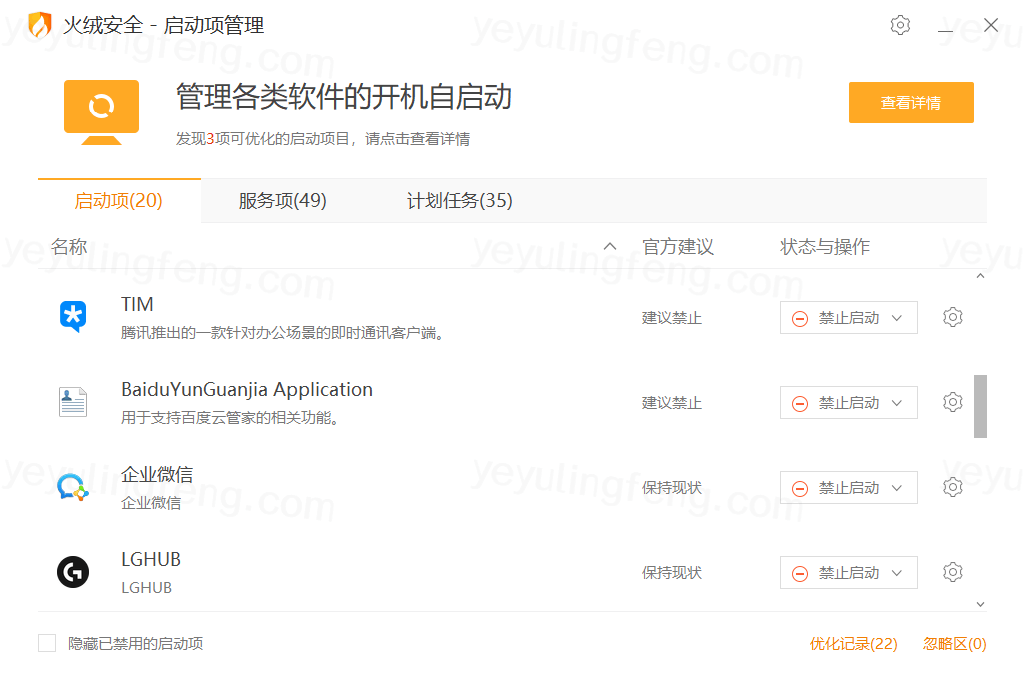Screen dimensions: 1025x675
Task: Click the list scrollbar thumb
Action: 980,406
